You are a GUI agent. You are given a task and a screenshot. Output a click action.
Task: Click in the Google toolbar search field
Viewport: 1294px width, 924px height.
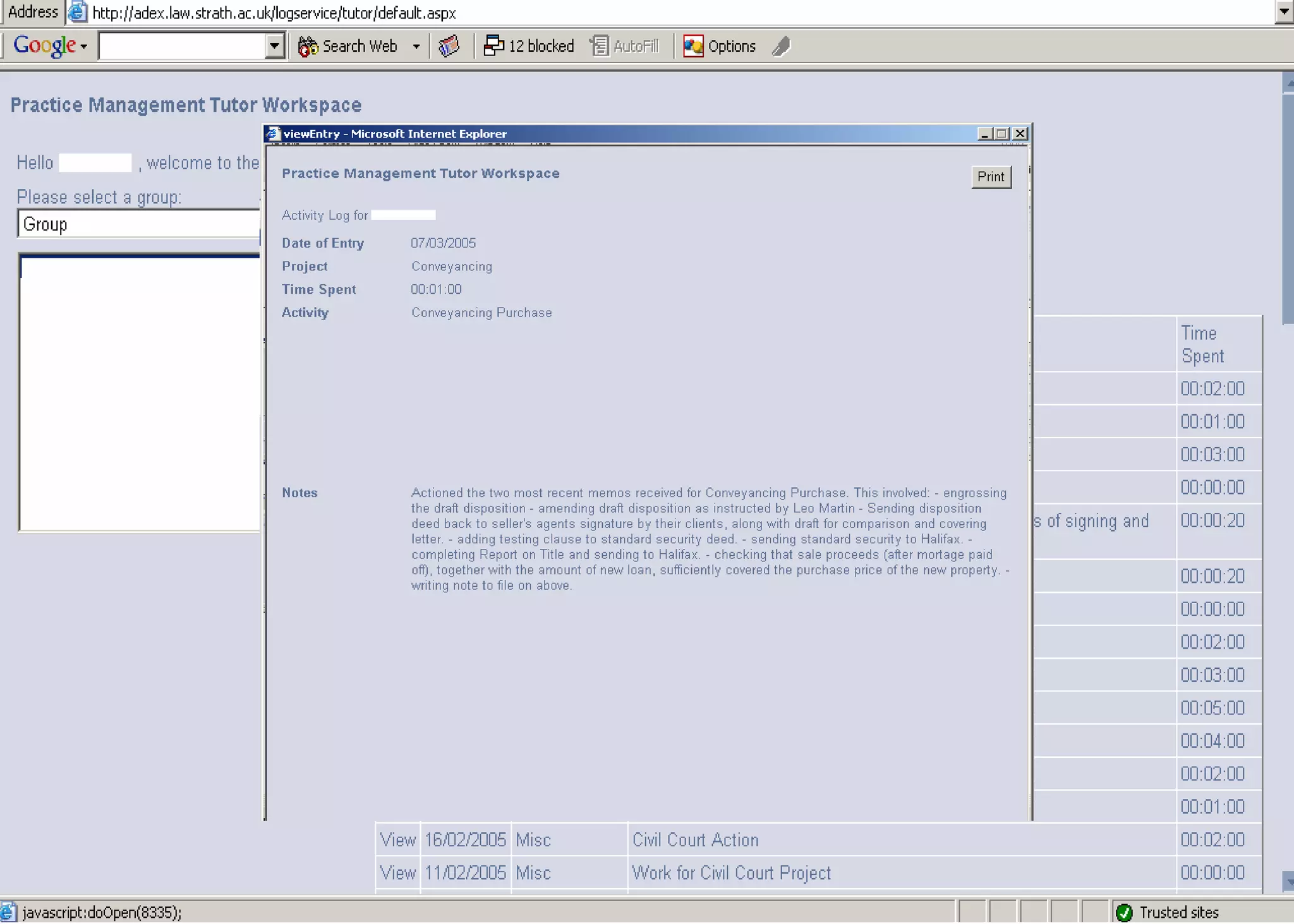(x=182, y=46)
